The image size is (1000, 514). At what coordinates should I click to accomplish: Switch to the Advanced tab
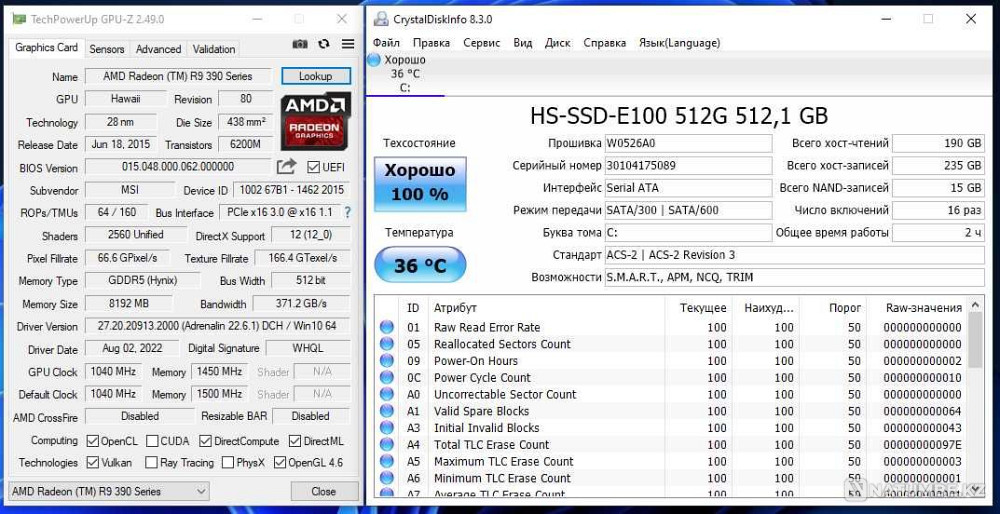(158, 49)
